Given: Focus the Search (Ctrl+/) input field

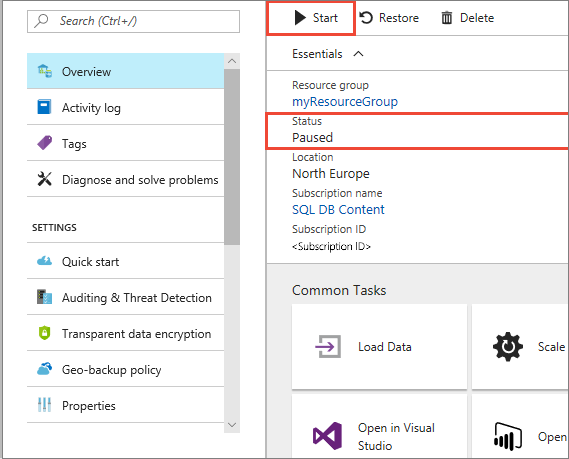Looking at the screenshot, I should (x=134, y=21).
